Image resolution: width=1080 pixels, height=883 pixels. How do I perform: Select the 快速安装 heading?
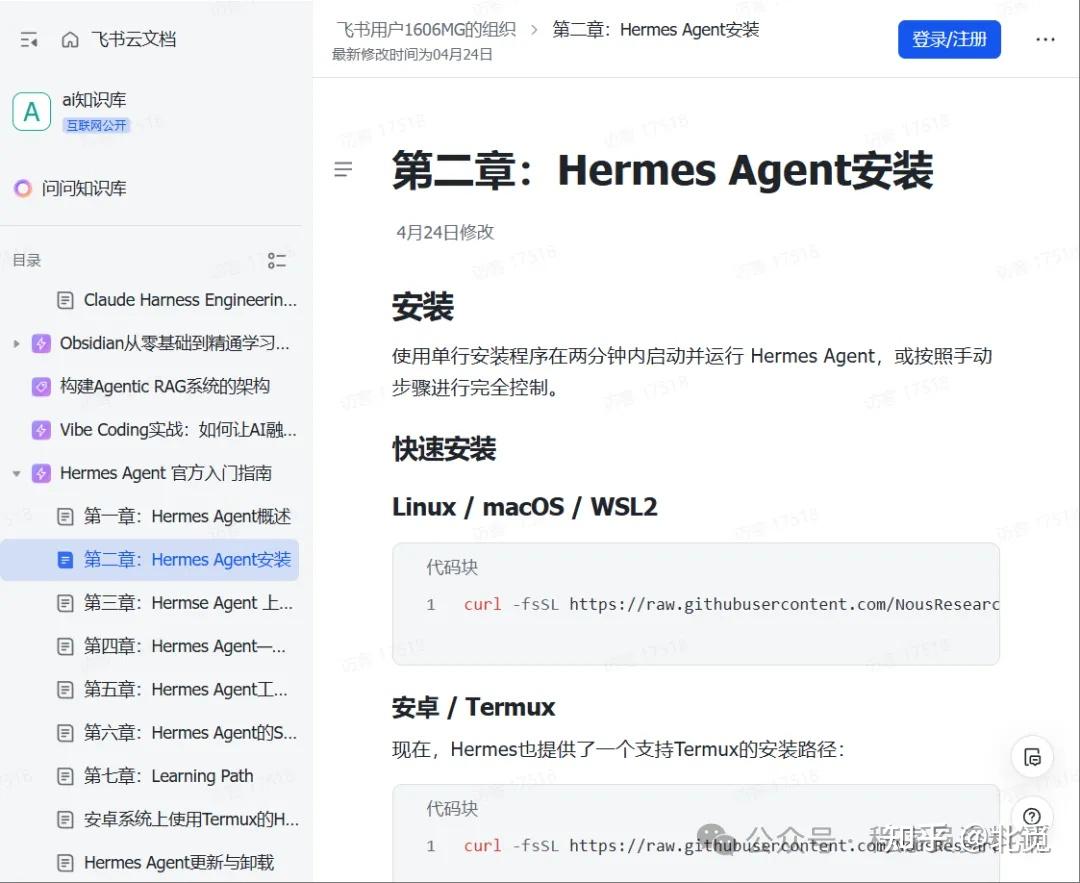tap(444, 448)
